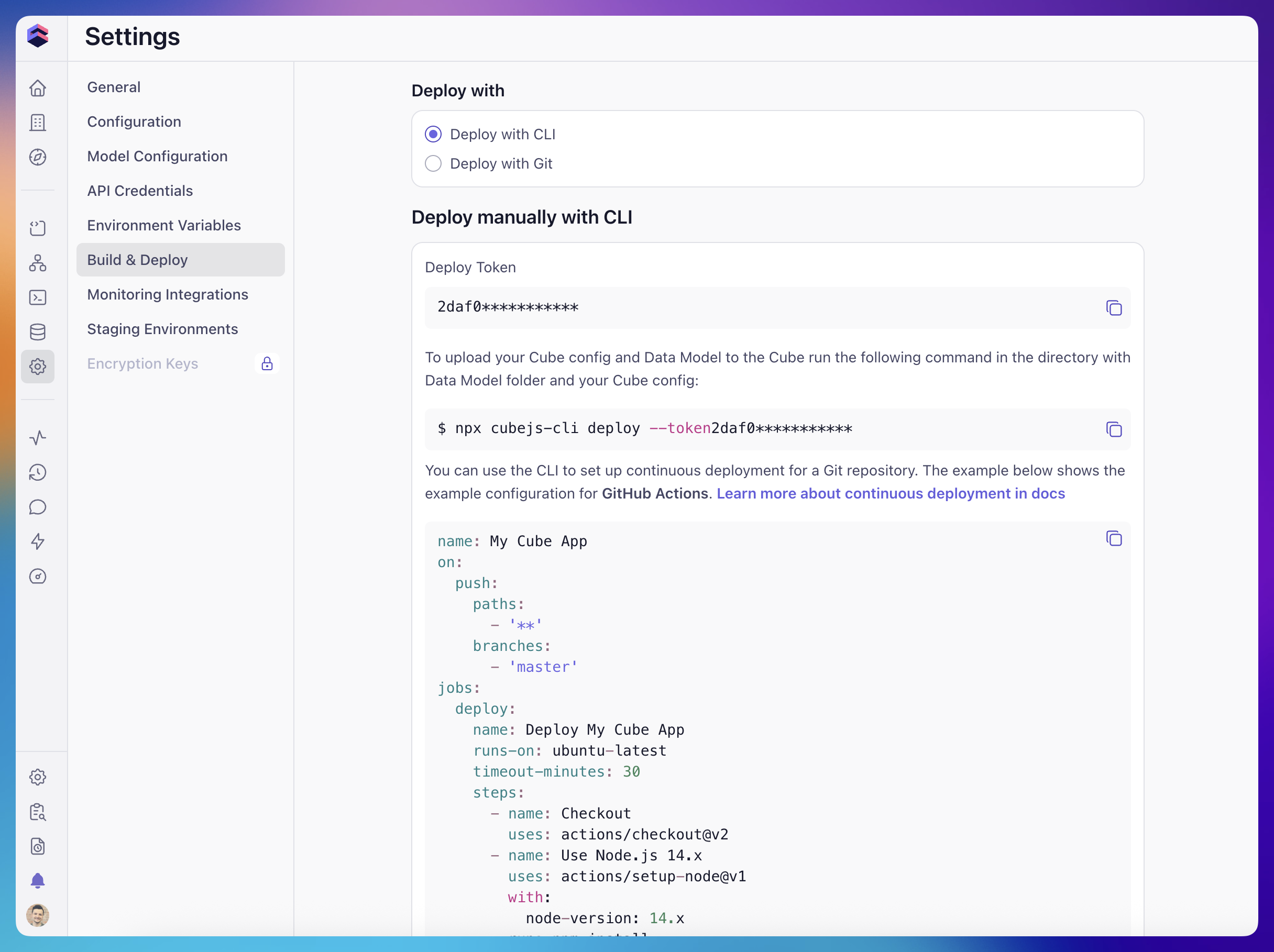Click the Deploy Token field
The height and width of the screenshot is (952, 1274).
coord(777,308)
